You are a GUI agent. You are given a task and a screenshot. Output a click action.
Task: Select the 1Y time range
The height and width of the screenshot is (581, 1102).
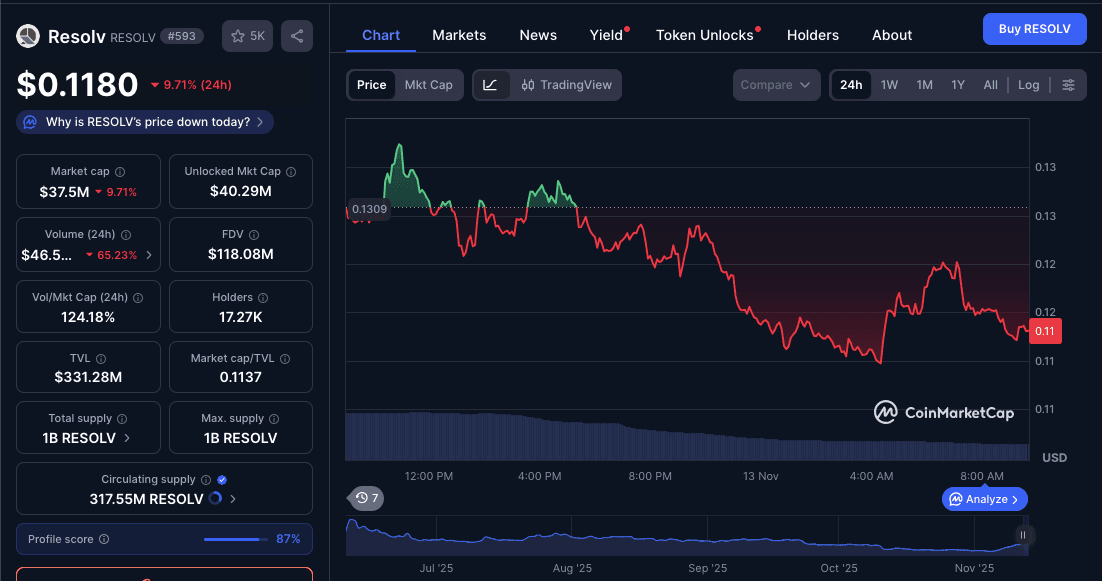[957, 85]
